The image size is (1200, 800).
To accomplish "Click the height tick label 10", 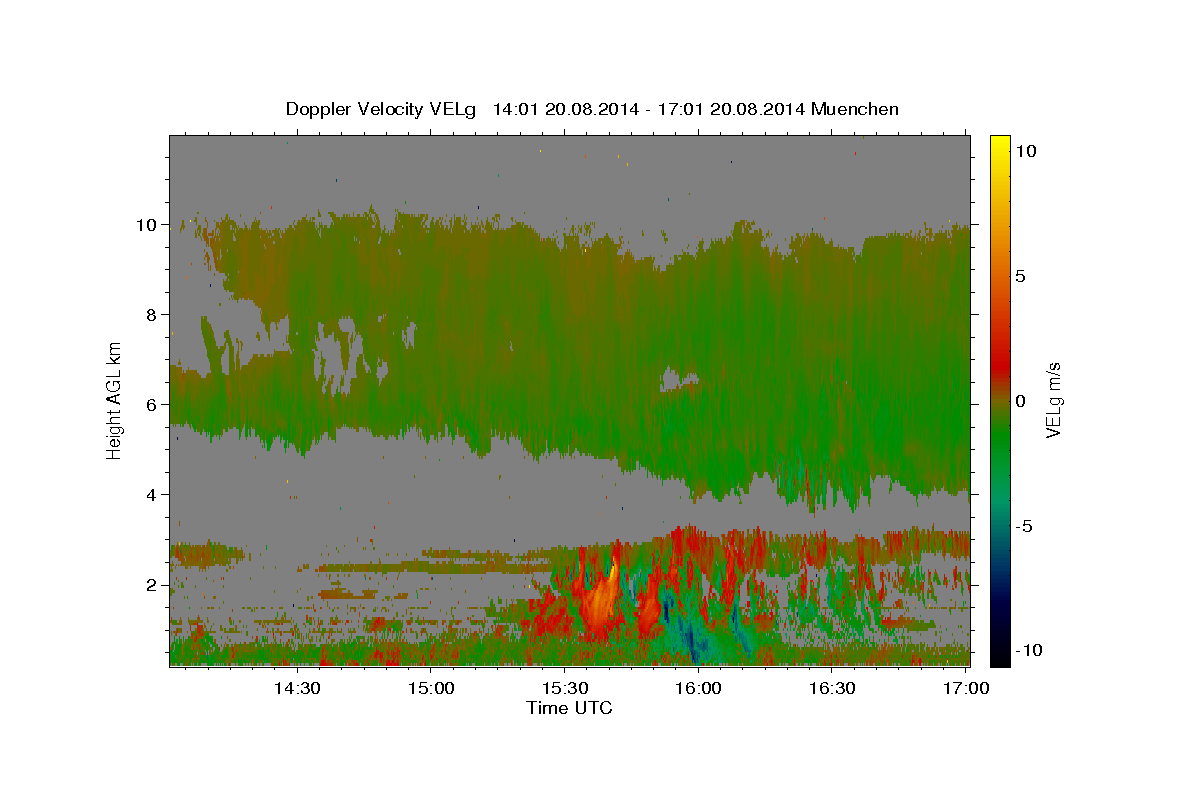I will click(x=147, y=225).
